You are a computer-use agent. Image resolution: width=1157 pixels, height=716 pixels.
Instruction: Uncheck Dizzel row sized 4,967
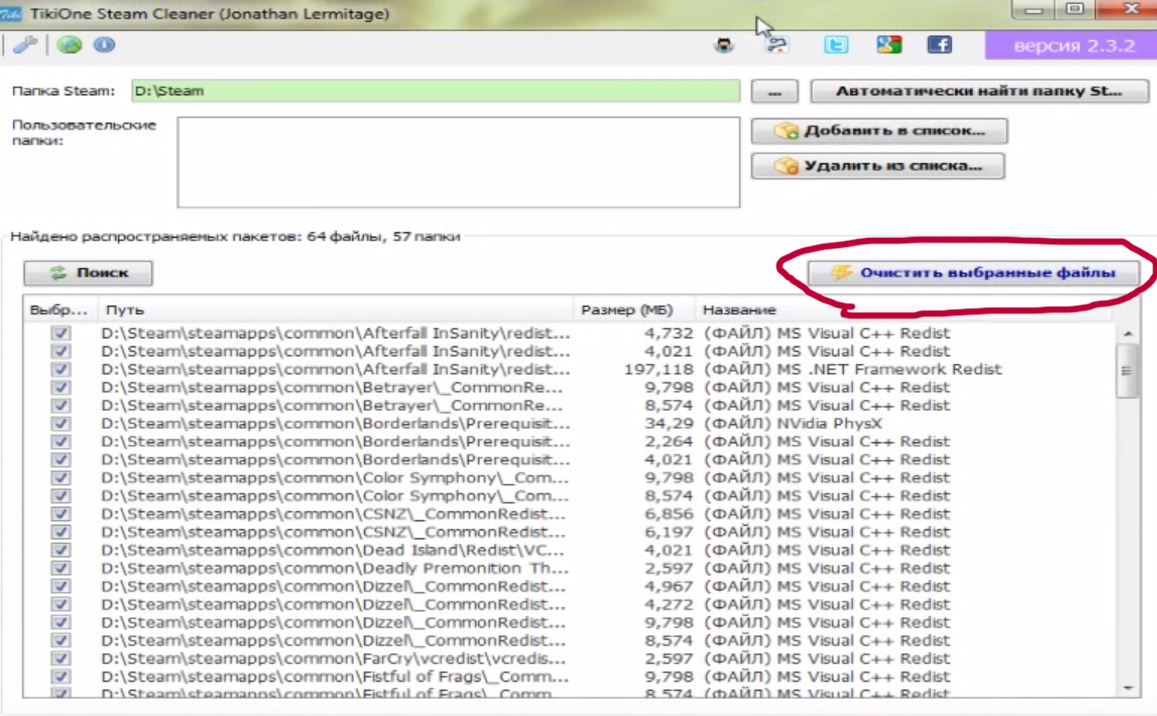[x=61, y=586]
